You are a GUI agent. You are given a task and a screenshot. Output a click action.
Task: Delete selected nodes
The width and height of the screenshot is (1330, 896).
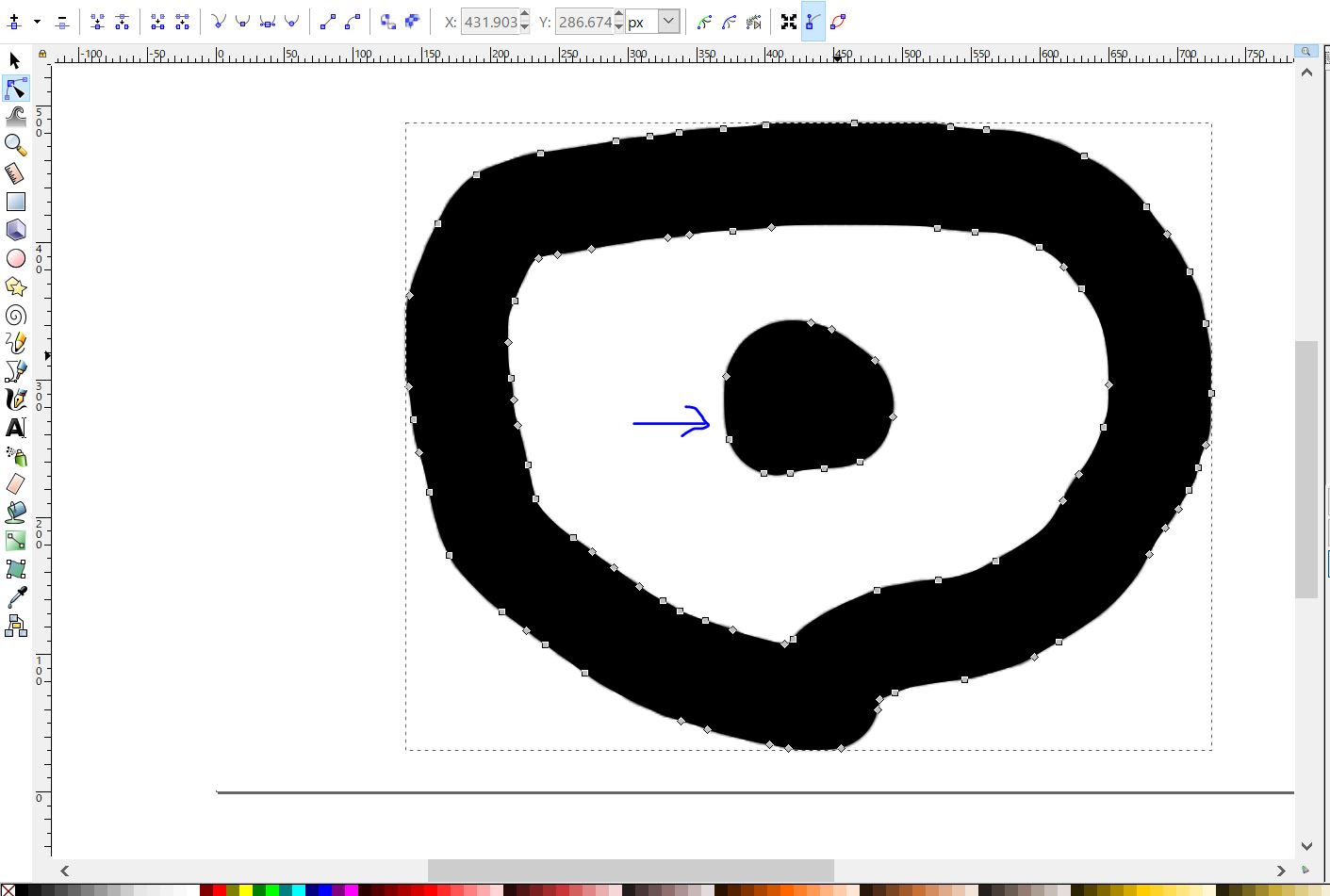point(62,22)
